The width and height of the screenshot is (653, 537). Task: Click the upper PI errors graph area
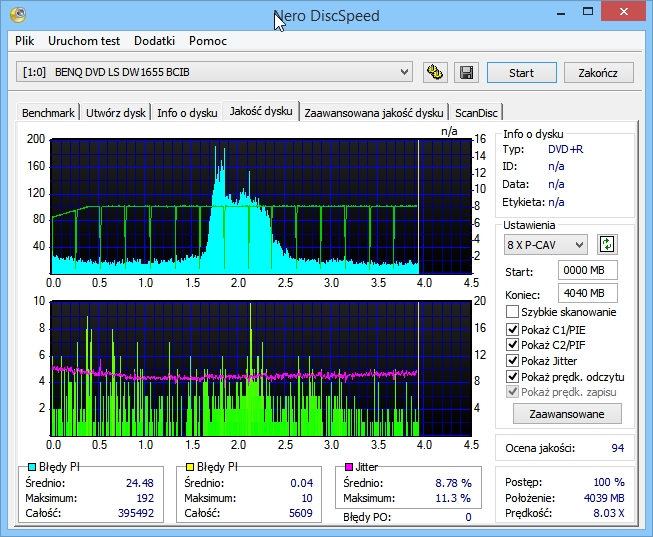click(x=261, y=206)
